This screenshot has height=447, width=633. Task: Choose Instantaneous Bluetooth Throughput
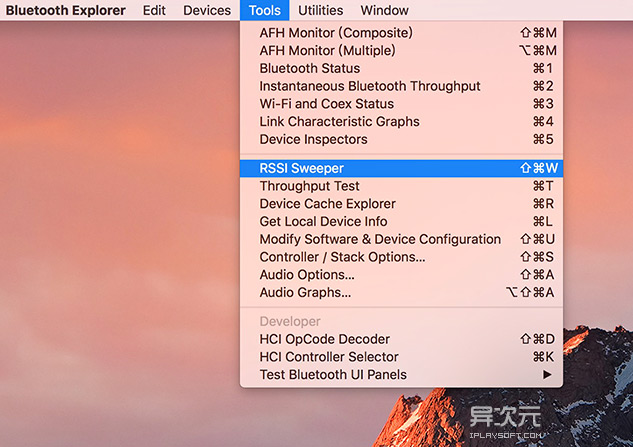(x=369, y=86)
